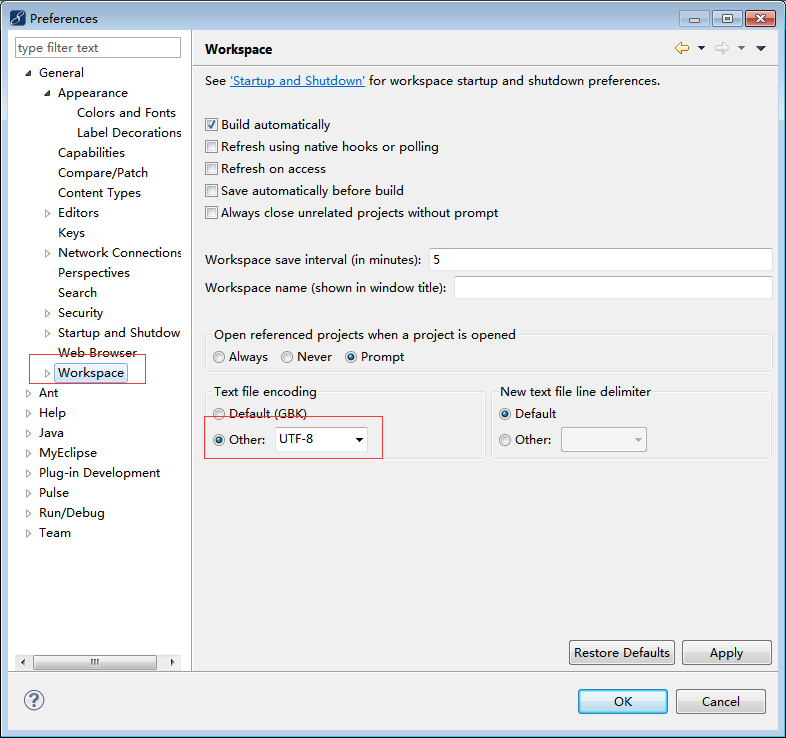Check Always close unrelated projects without prompt

coord(212,213)
